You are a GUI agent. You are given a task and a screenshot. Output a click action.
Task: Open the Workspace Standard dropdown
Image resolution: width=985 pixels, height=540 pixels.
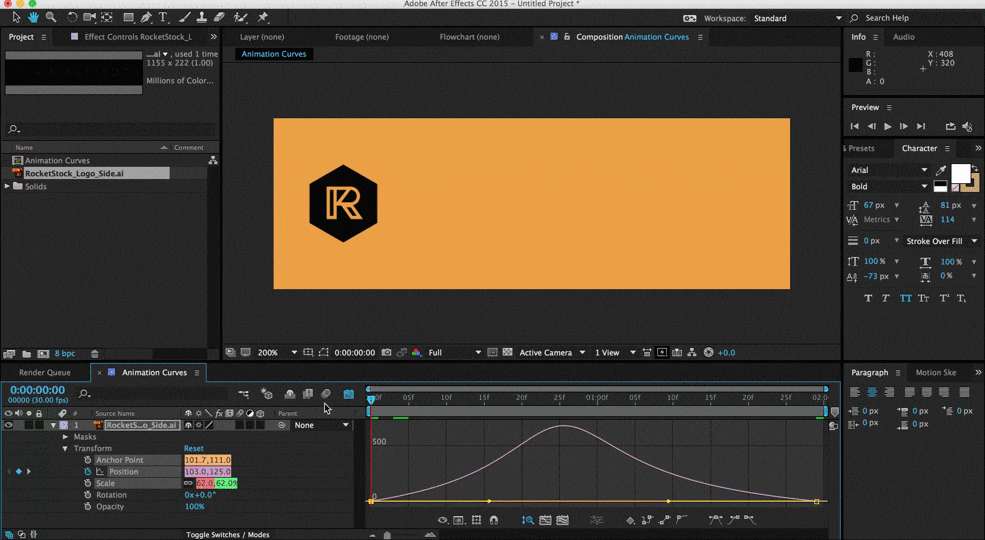(x=797, y=18)
